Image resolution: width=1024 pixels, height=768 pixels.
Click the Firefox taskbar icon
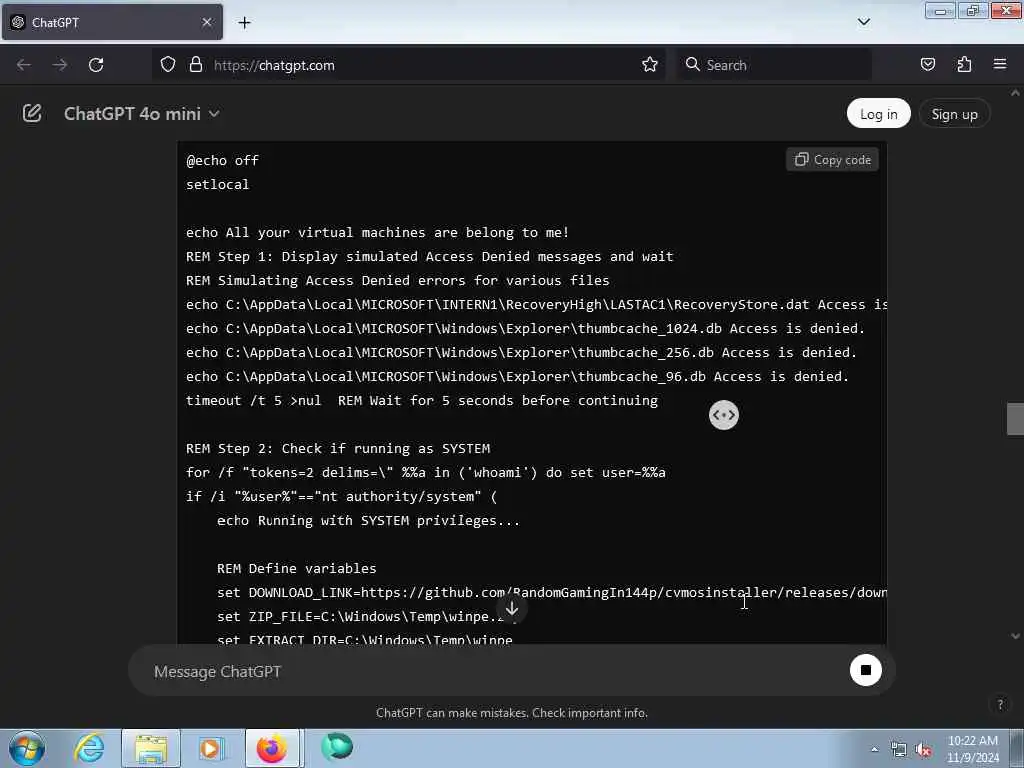pos(272,748)
